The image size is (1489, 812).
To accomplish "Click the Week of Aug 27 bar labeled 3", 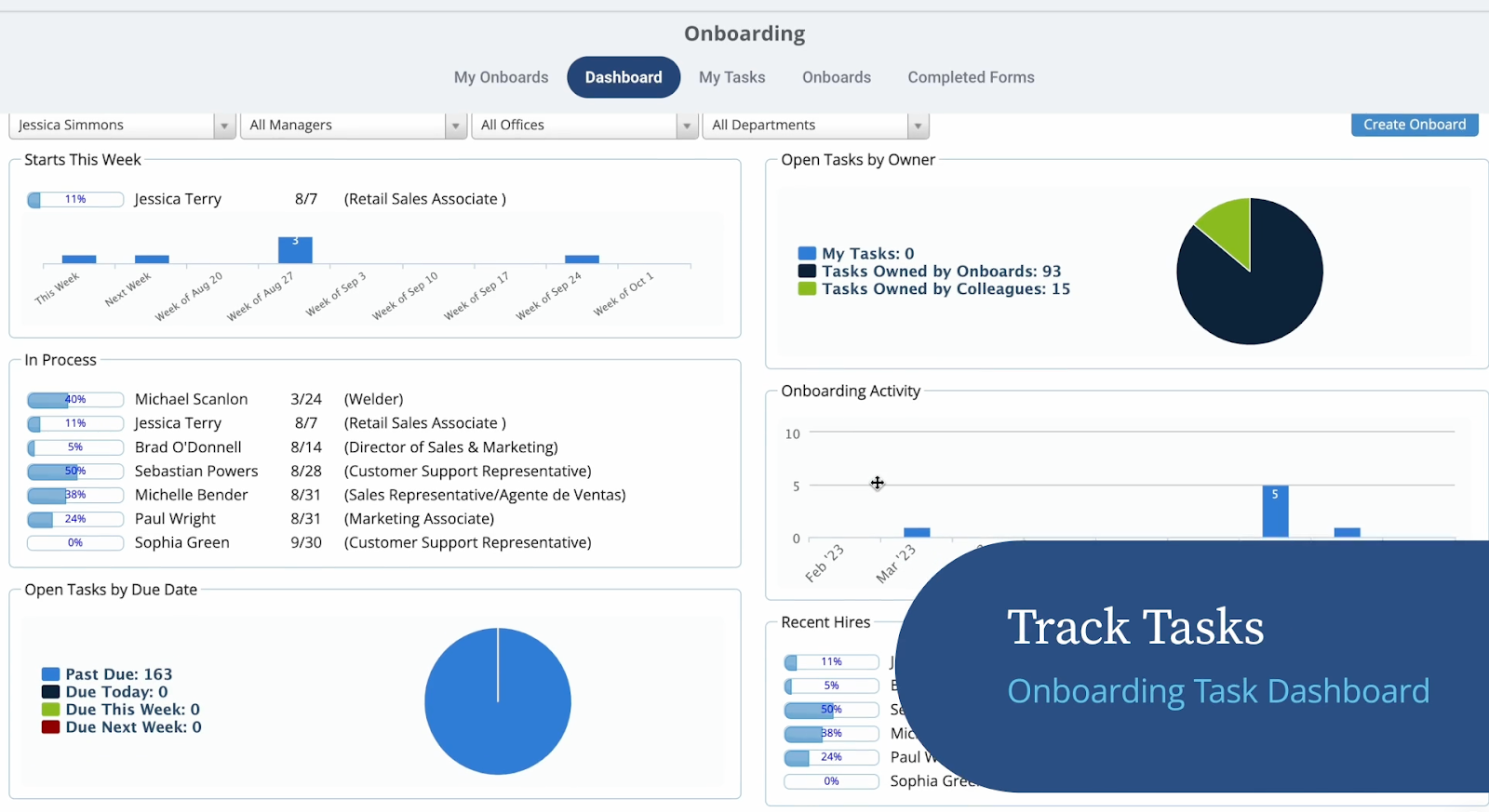I will tap(295, 250).
